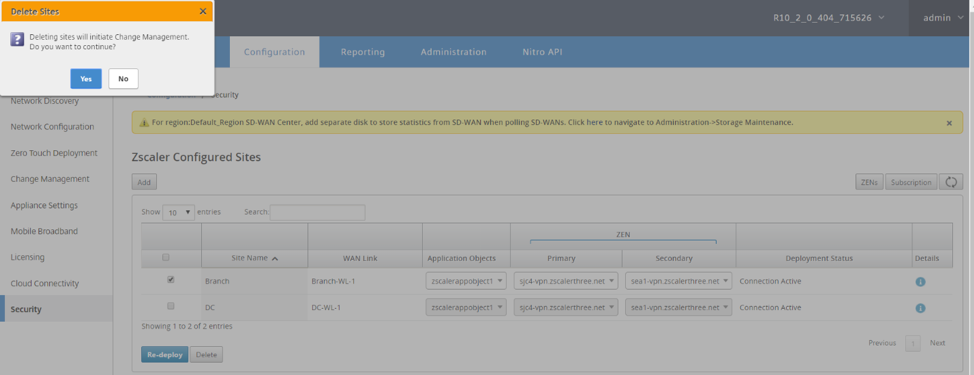
Task: Sort by Site Name arrow
Action: point(275,258)
